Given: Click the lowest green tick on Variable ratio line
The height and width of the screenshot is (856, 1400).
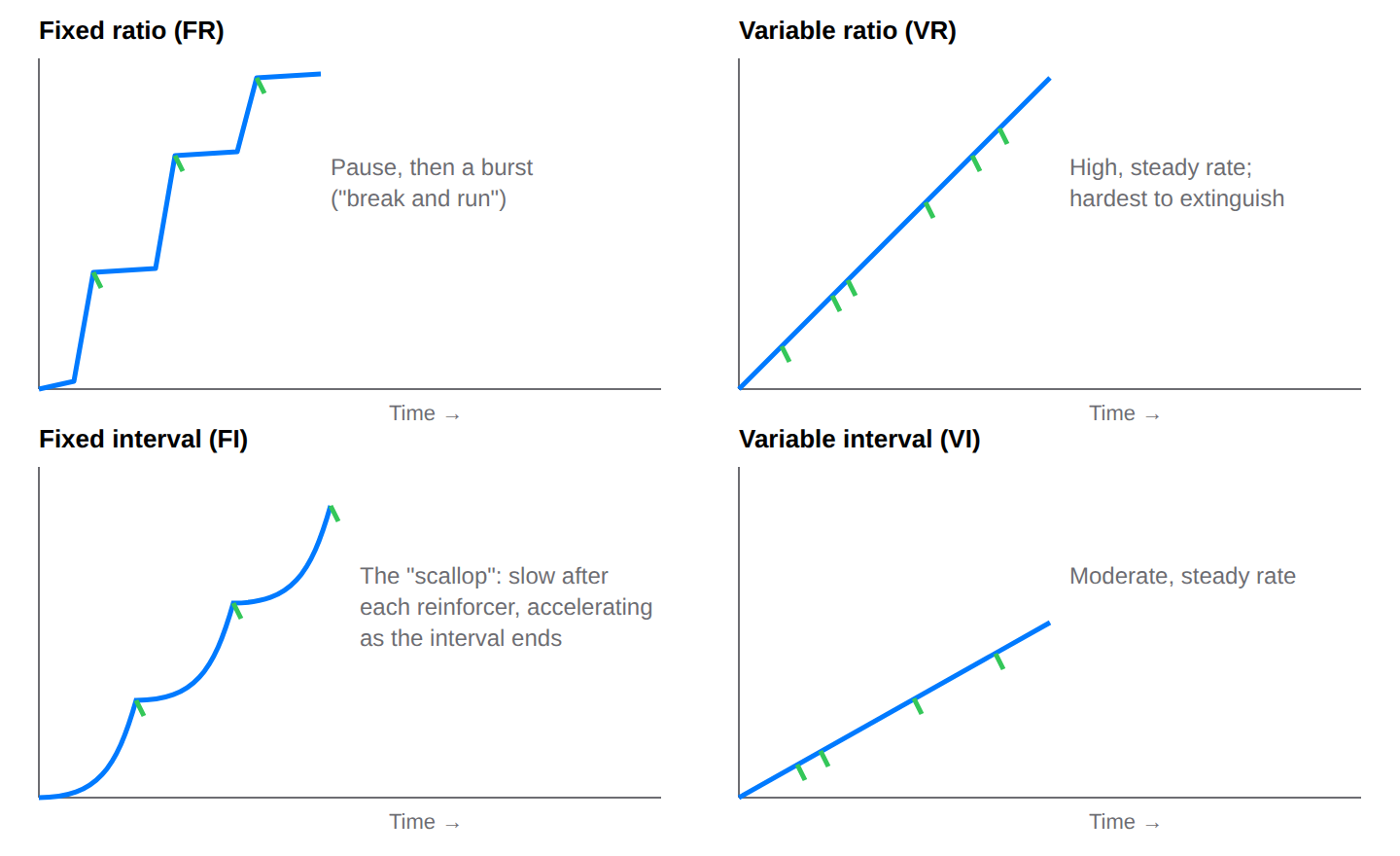Looking at the screenshot, I should 786,353.
